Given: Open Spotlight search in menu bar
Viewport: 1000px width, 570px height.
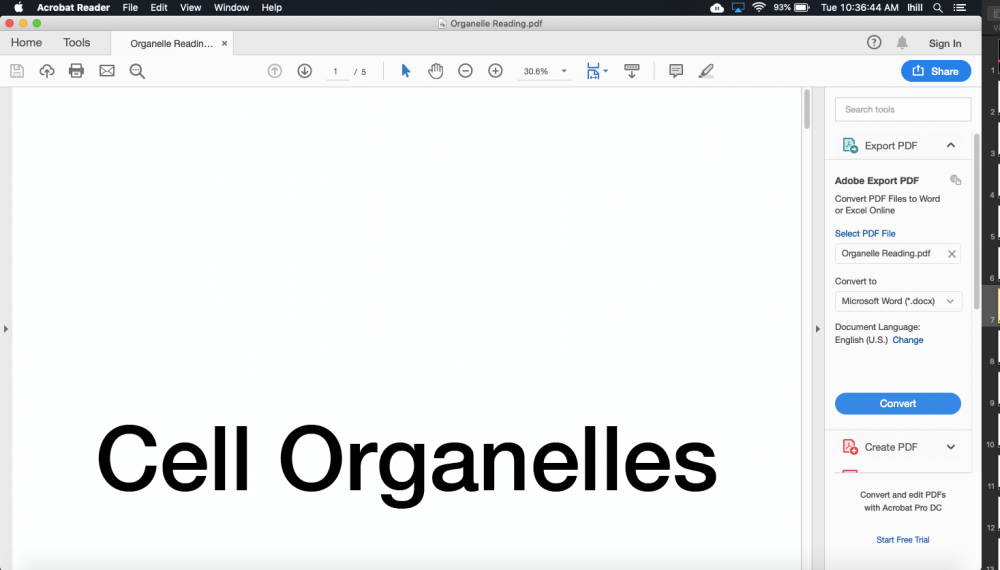Looking at the screenshot, I should [x=938, y=8].
